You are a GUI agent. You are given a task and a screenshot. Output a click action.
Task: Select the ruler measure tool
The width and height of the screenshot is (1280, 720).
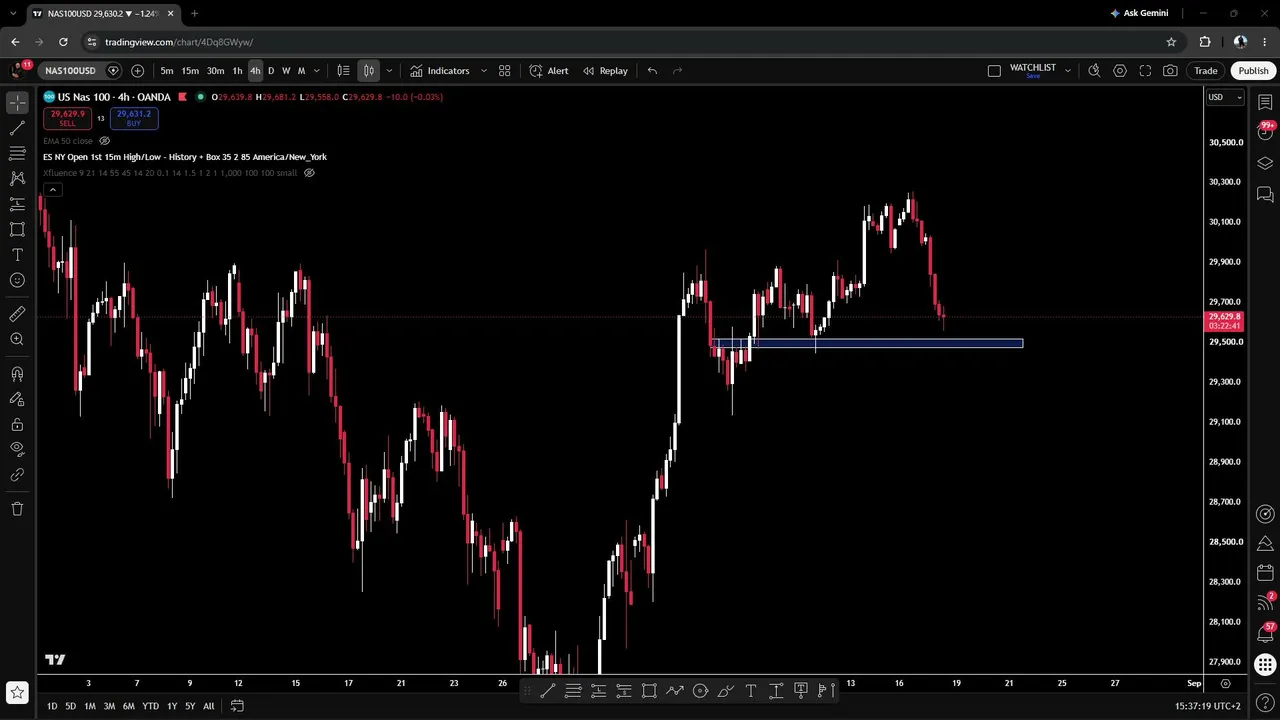click(17, 314)
